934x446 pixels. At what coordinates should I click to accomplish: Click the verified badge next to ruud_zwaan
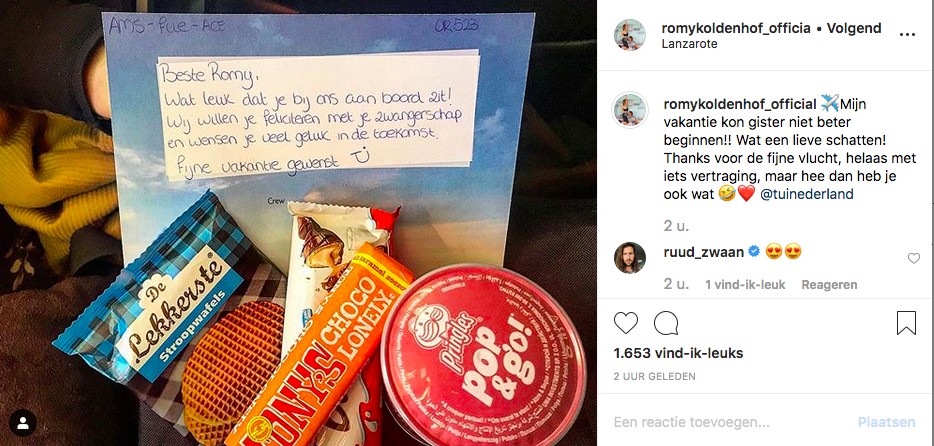tap(754, 252)
